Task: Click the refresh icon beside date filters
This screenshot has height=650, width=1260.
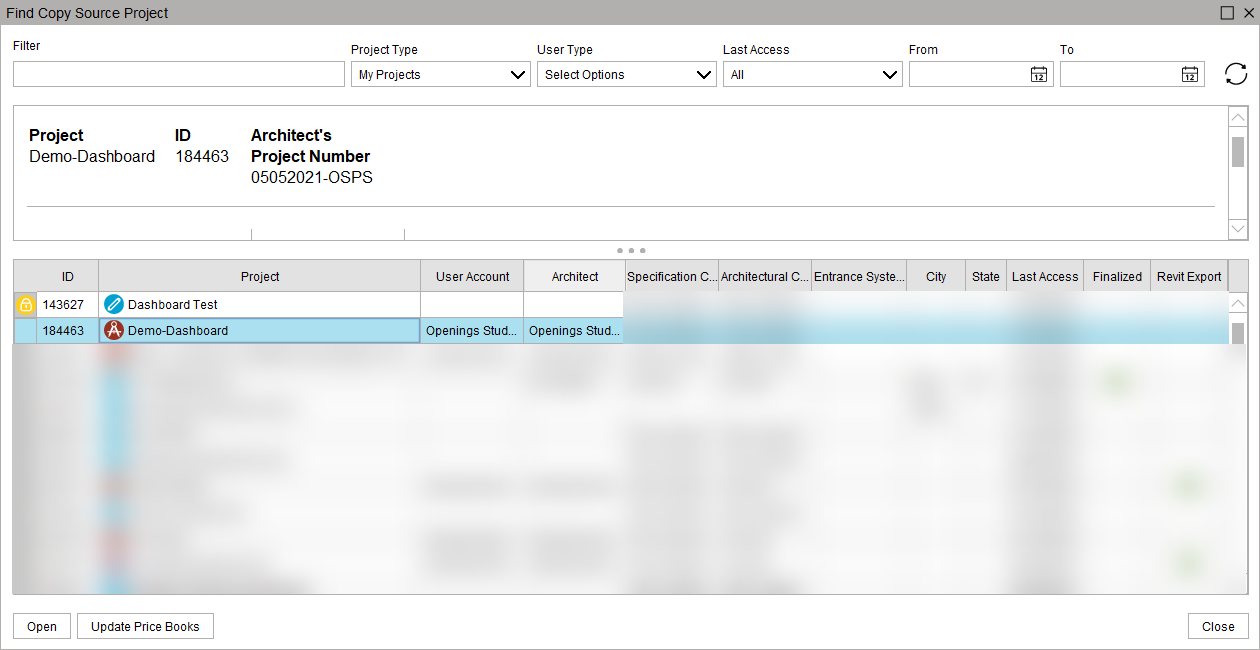Action: [1236, 74]
